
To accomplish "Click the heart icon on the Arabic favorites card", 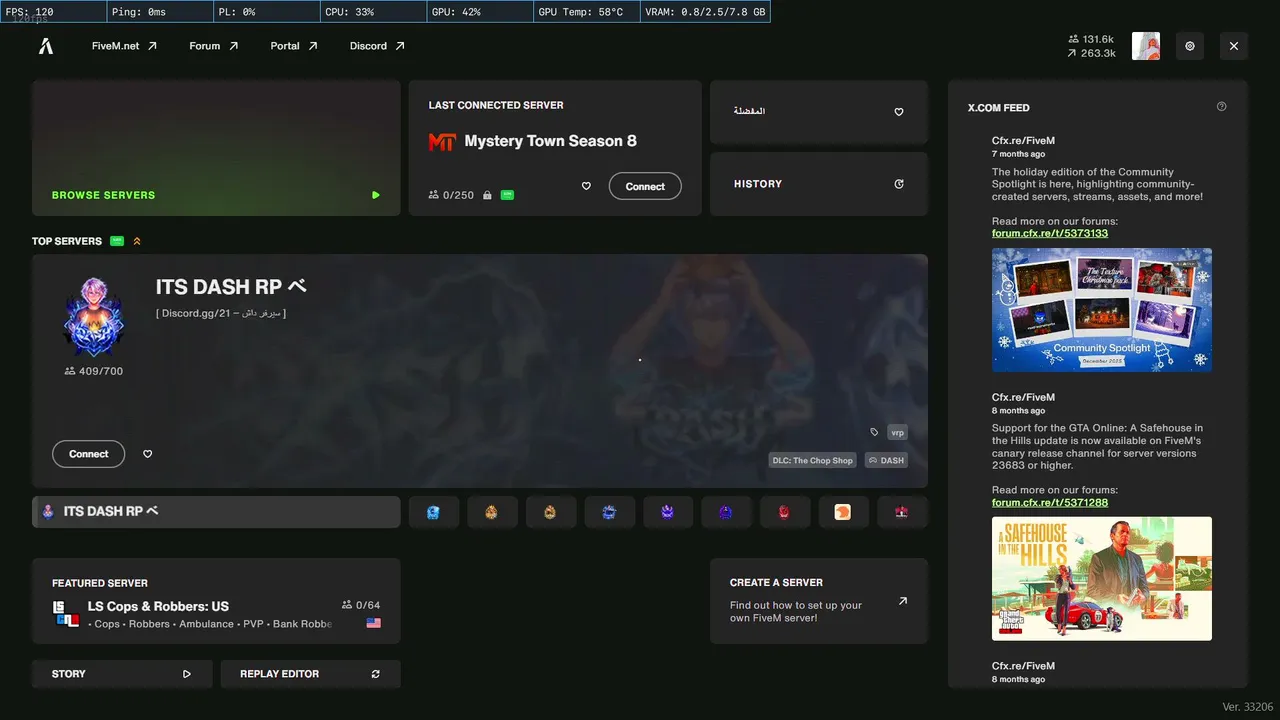I will pos(899,112).
